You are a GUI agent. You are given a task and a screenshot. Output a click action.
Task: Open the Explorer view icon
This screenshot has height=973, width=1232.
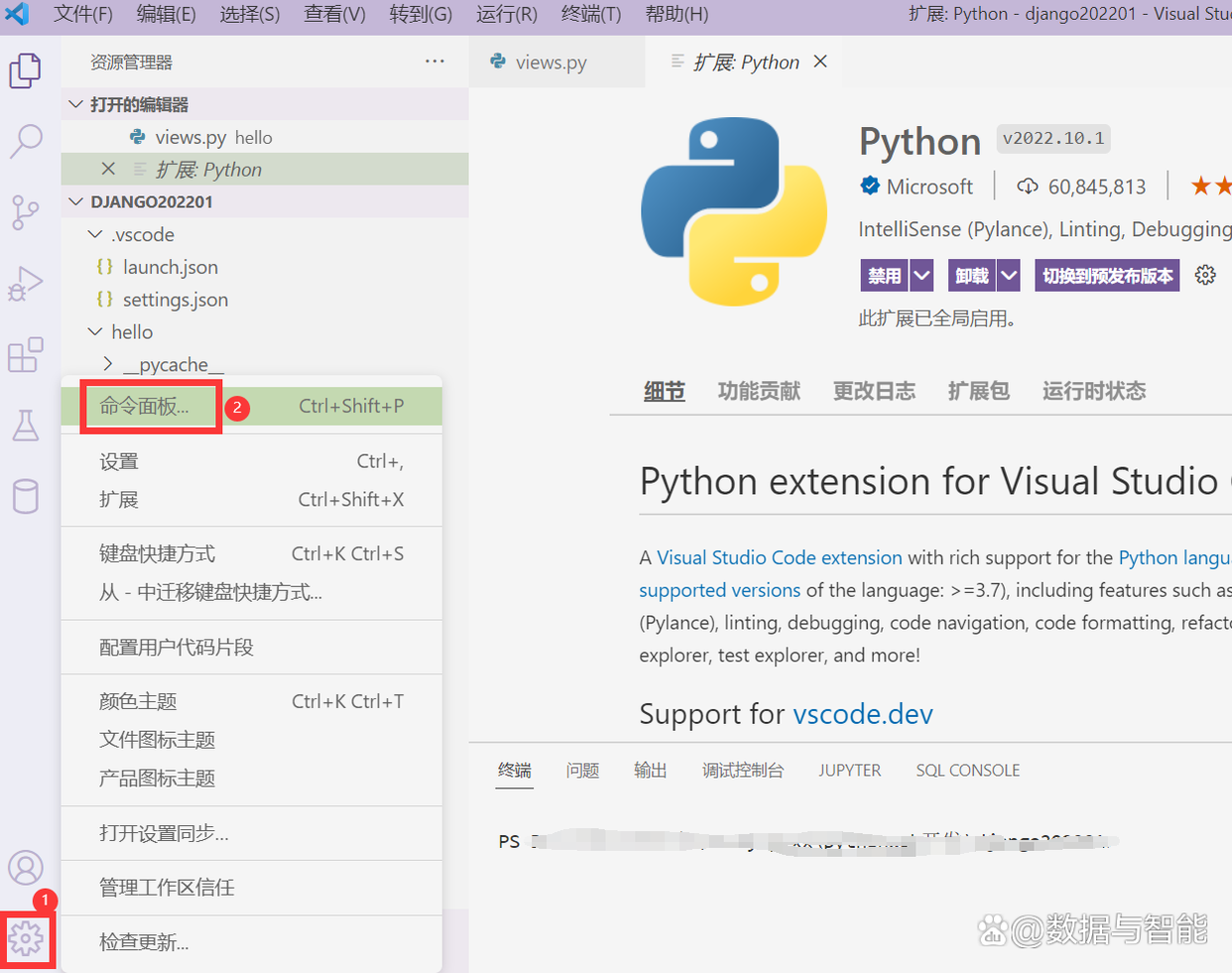coord(25,70)
